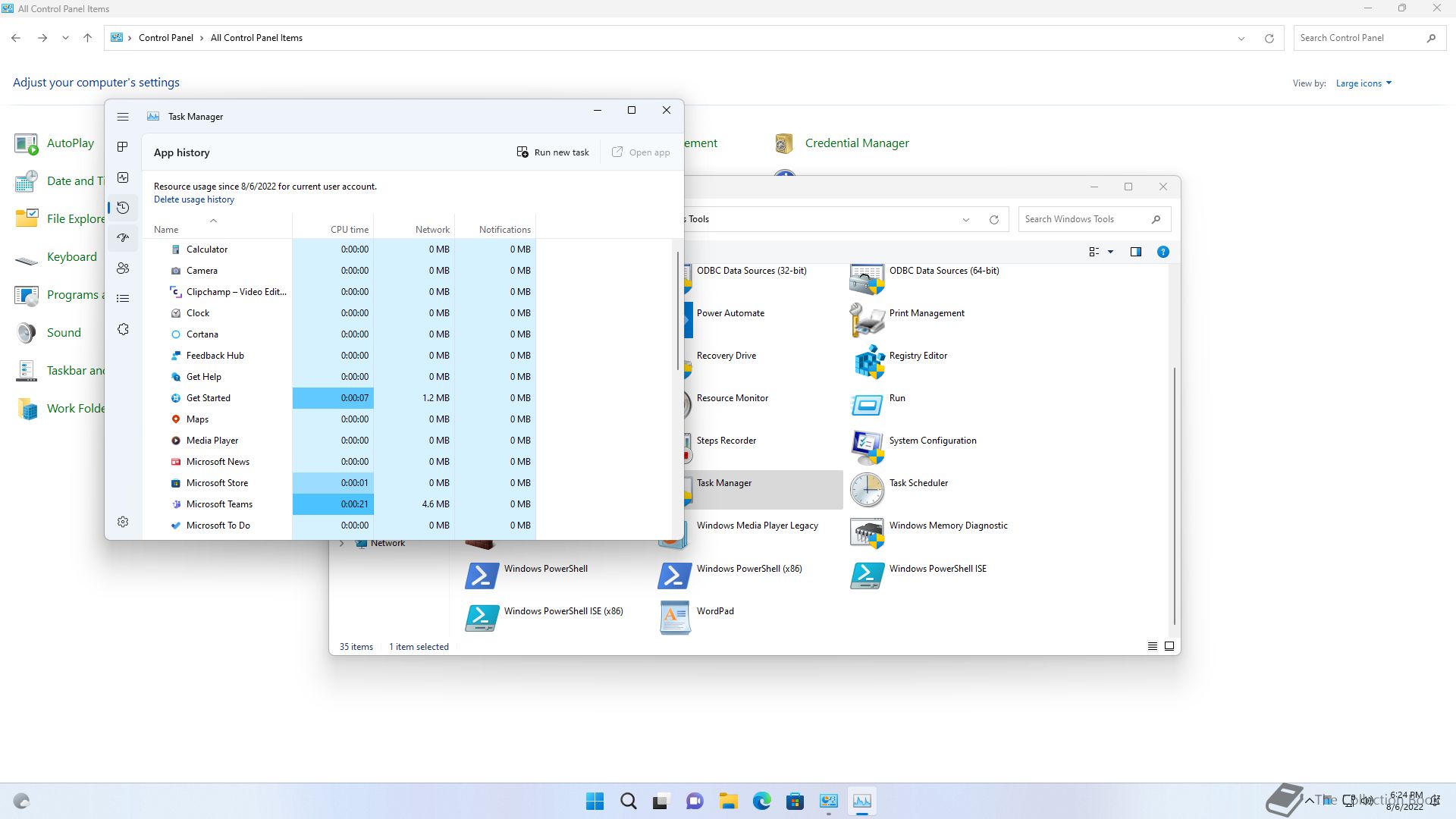Expand Network tree node in Windows Tools

pyautogui.click(x=342, y=543)
